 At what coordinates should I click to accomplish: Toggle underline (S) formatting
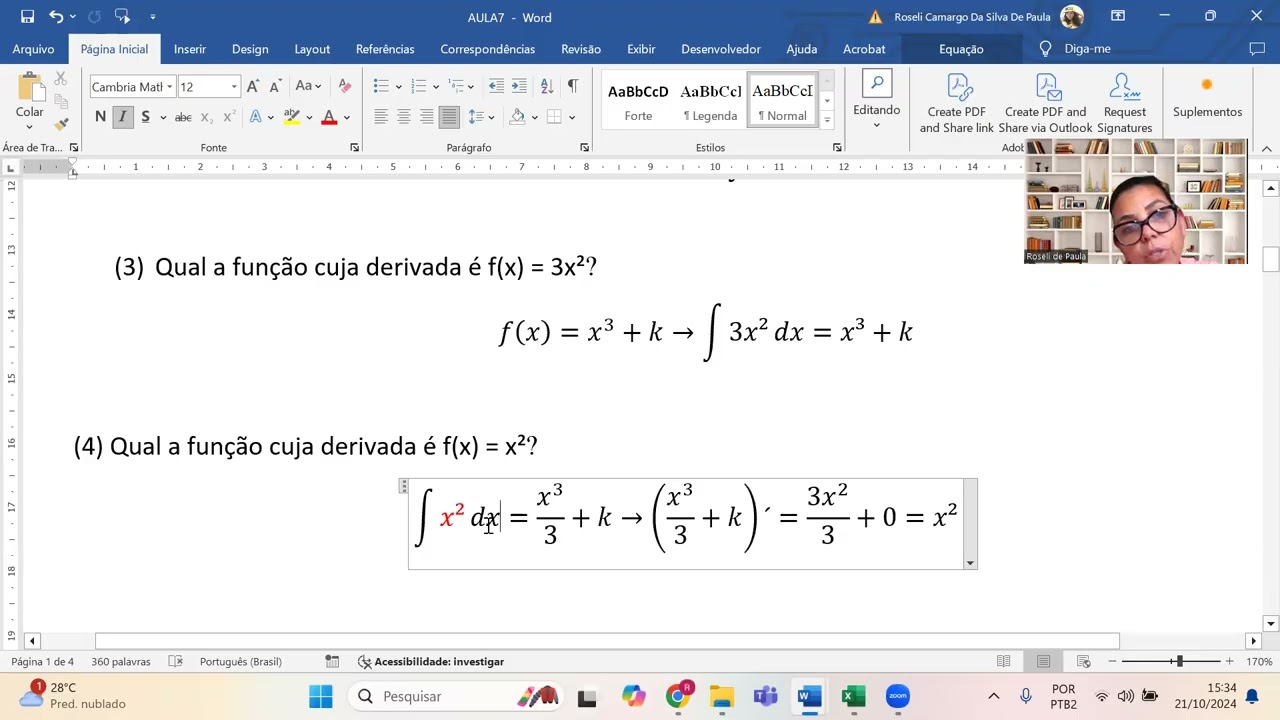[145, 117]
